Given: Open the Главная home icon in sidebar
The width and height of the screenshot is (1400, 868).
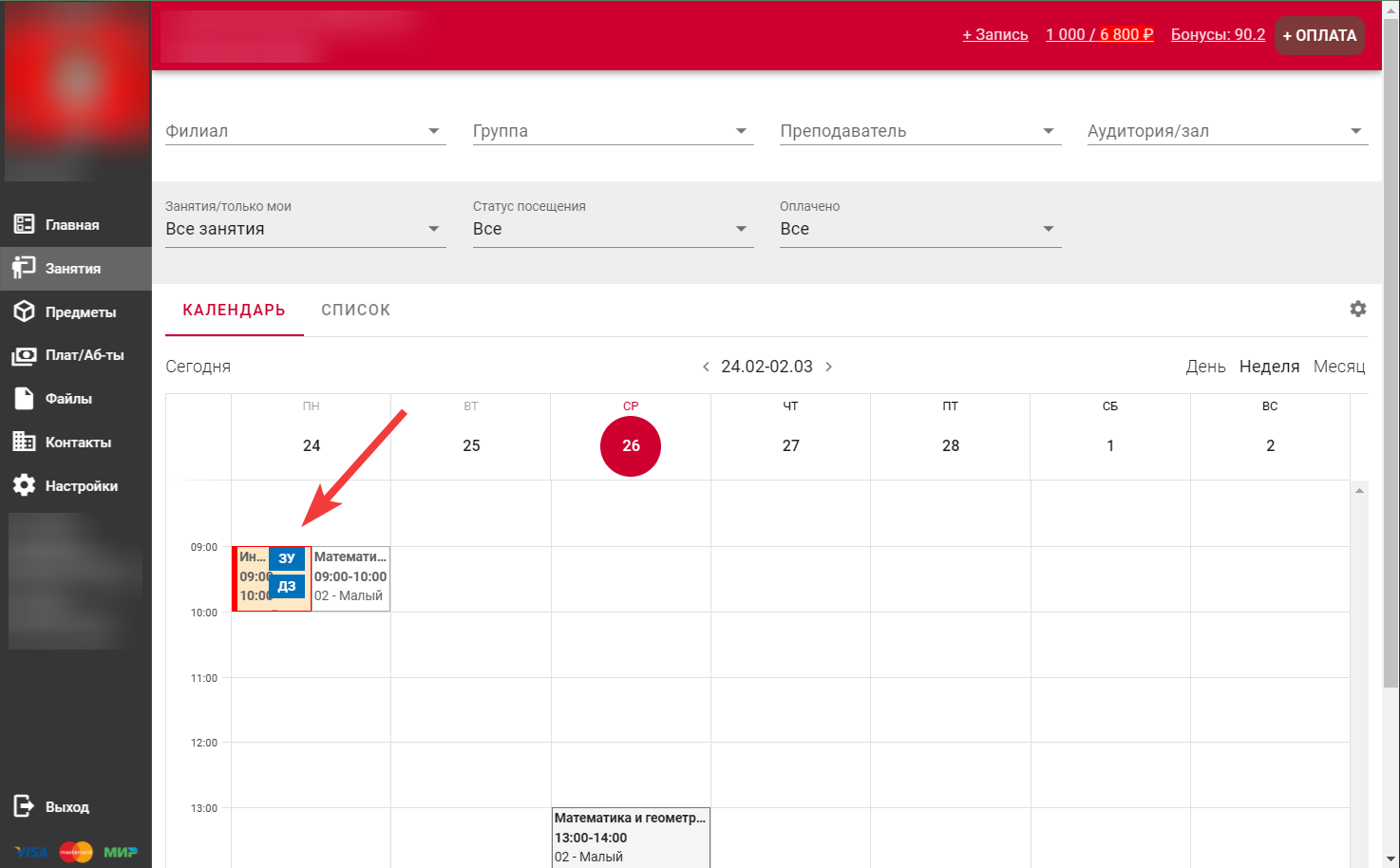Looking at the screenshot, I should (25, 224).
